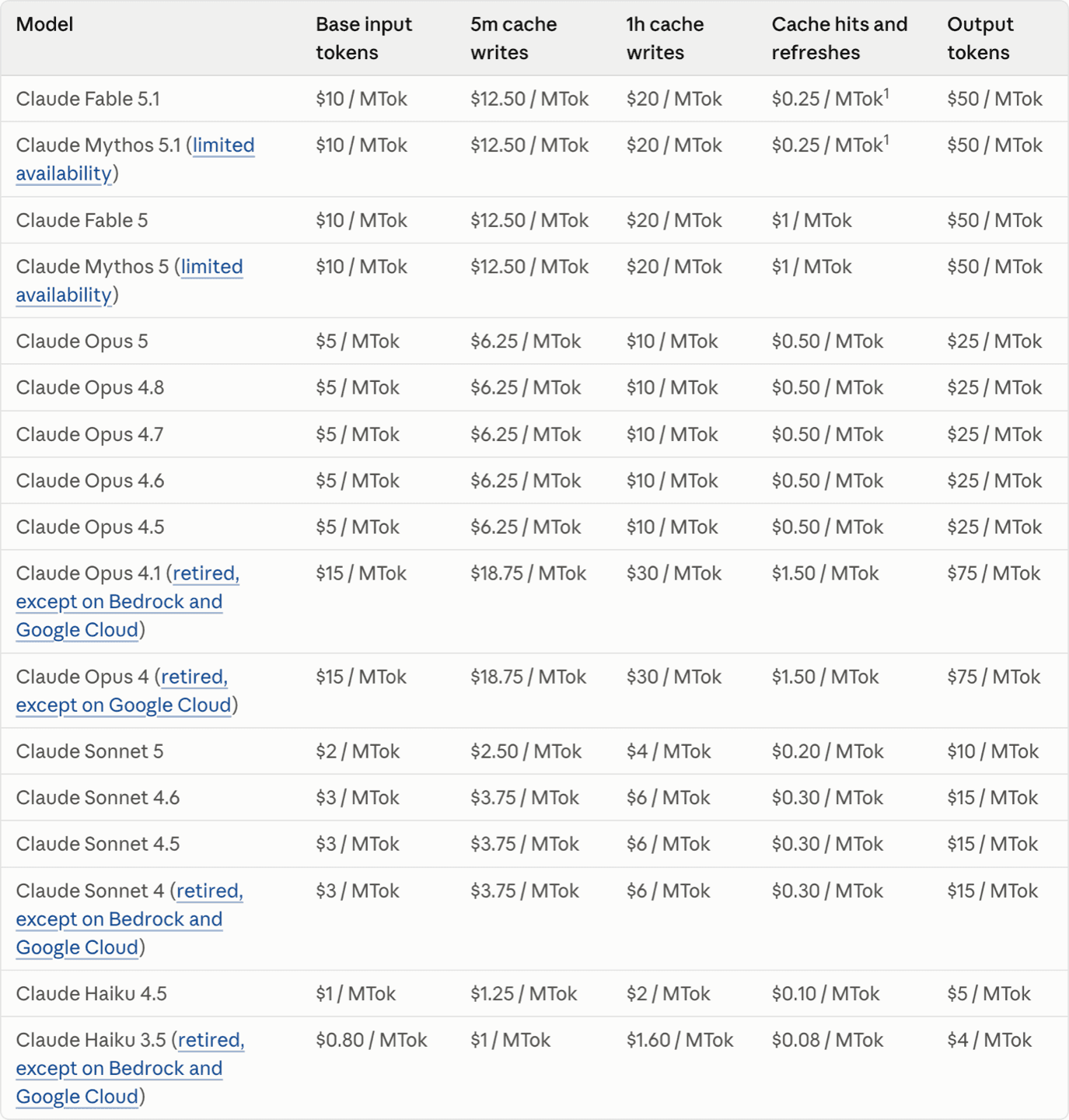Screen dimensions: 1069x1120
Task: Select the Claude Fable 5.1 model name
Action: [x=88, y=99]
